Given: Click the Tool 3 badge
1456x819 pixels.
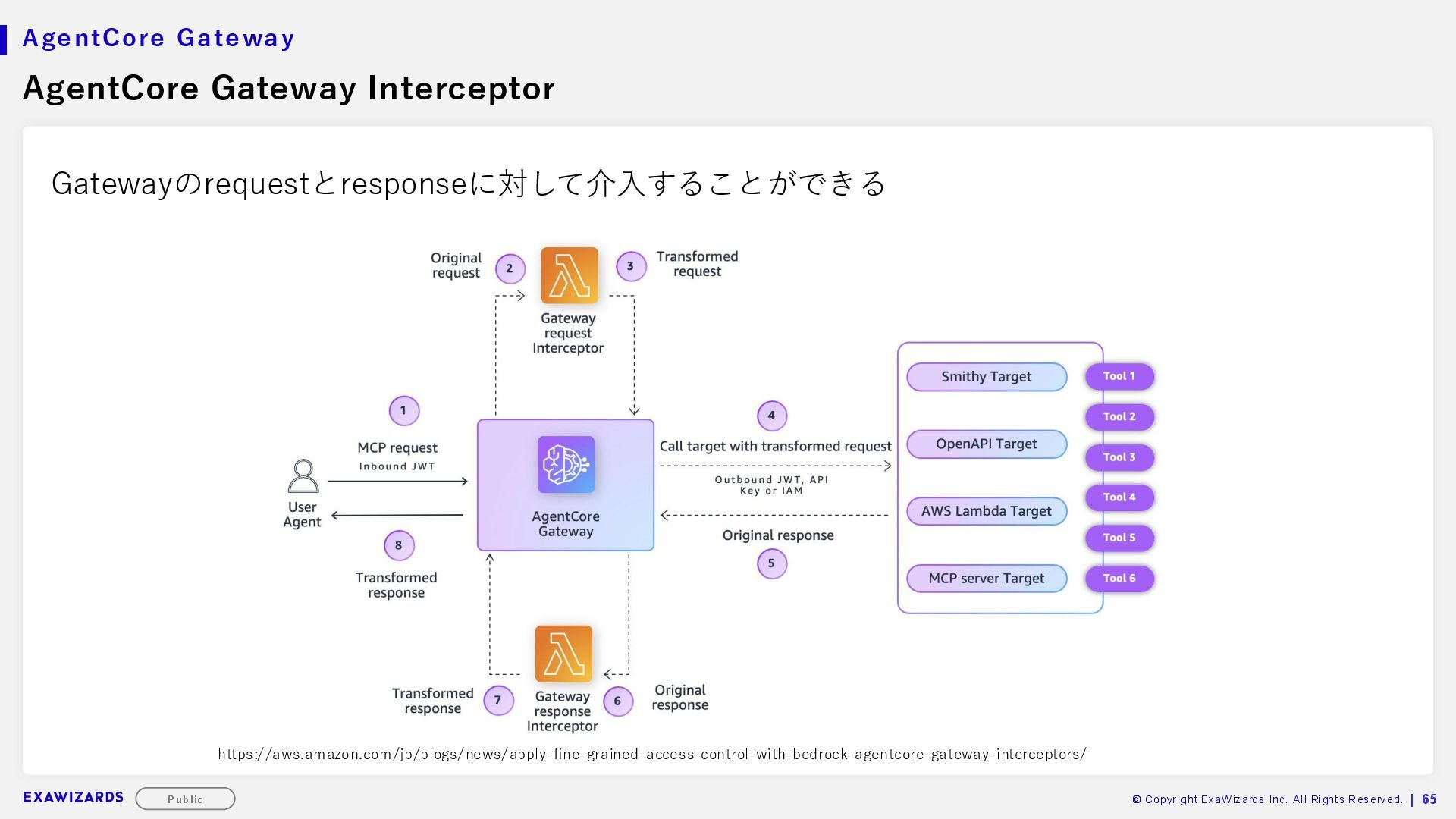Looking at the screenshot, I should 1119,457.
